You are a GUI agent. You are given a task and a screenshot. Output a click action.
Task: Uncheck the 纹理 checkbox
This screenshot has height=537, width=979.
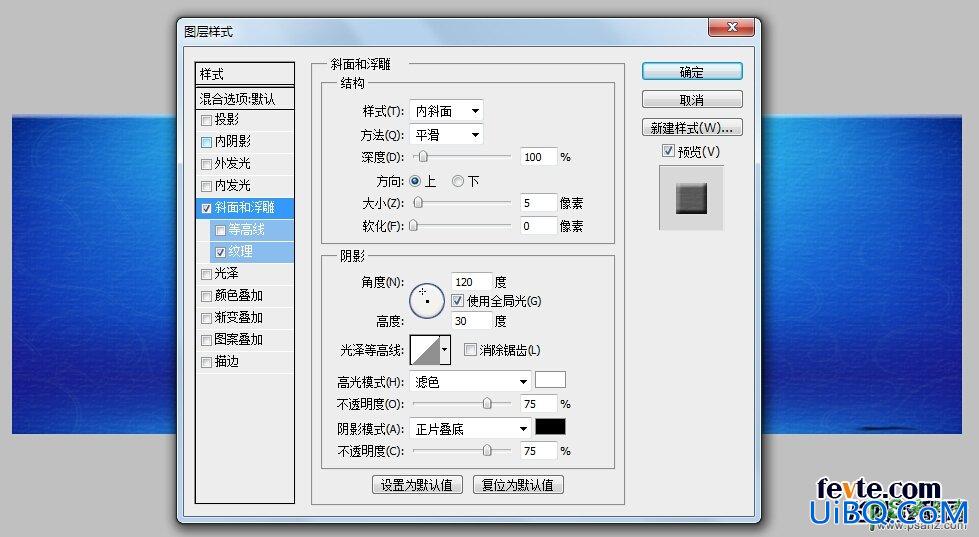pyautogui.click(x=220, y=252)
